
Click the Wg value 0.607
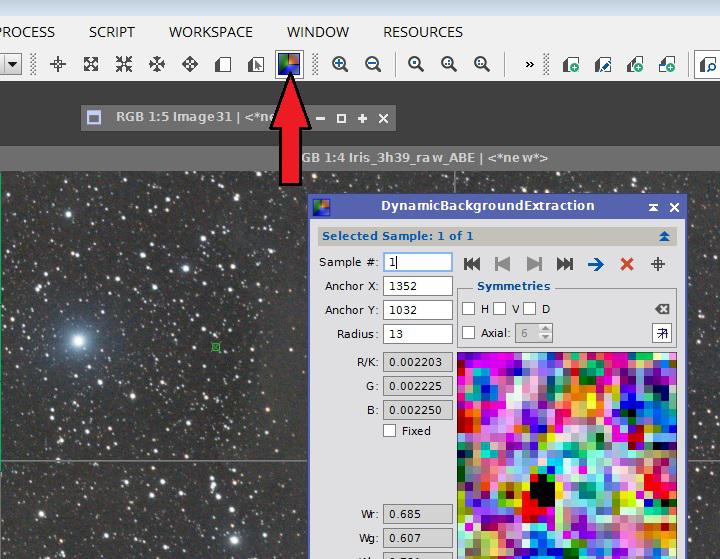click(418, 538)
